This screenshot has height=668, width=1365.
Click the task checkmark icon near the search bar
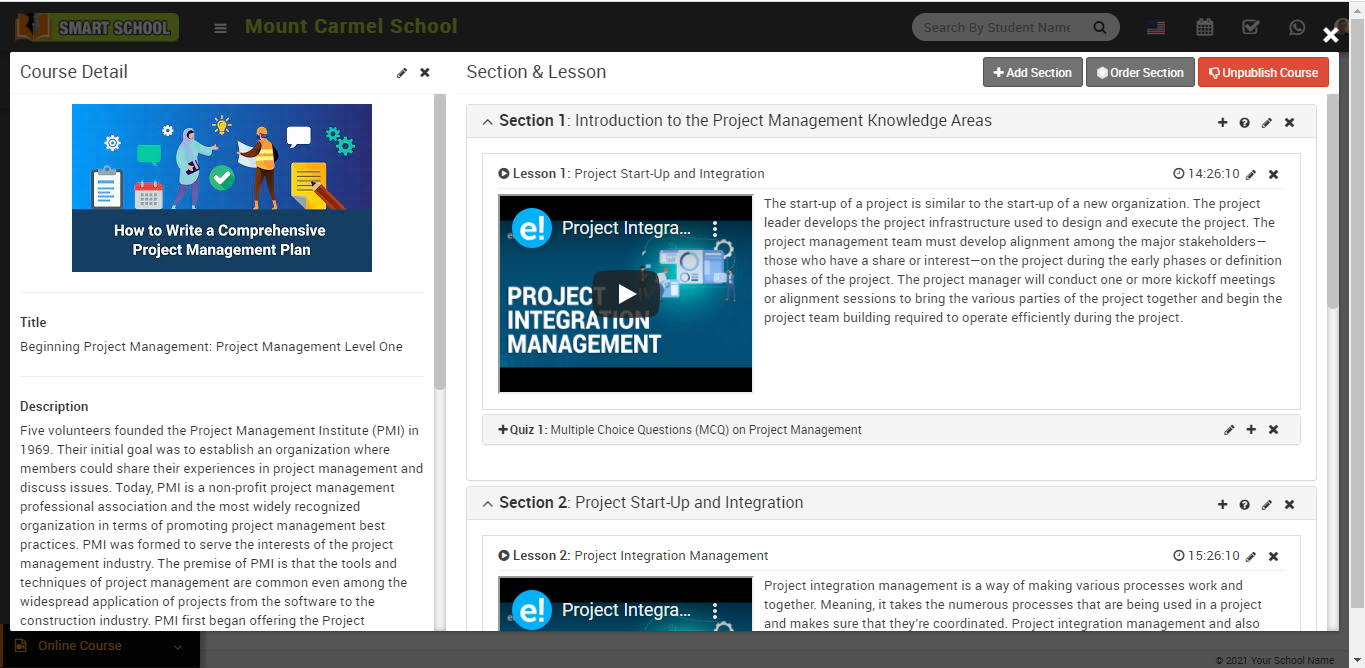click(x=1250, y=27)
